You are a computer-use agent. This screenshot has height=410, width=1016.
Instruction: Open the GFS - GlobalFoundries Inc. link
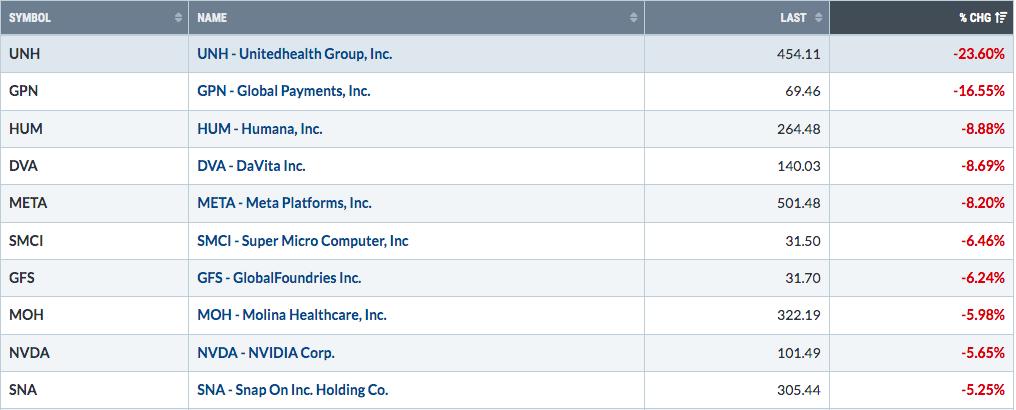pos(279,278)
